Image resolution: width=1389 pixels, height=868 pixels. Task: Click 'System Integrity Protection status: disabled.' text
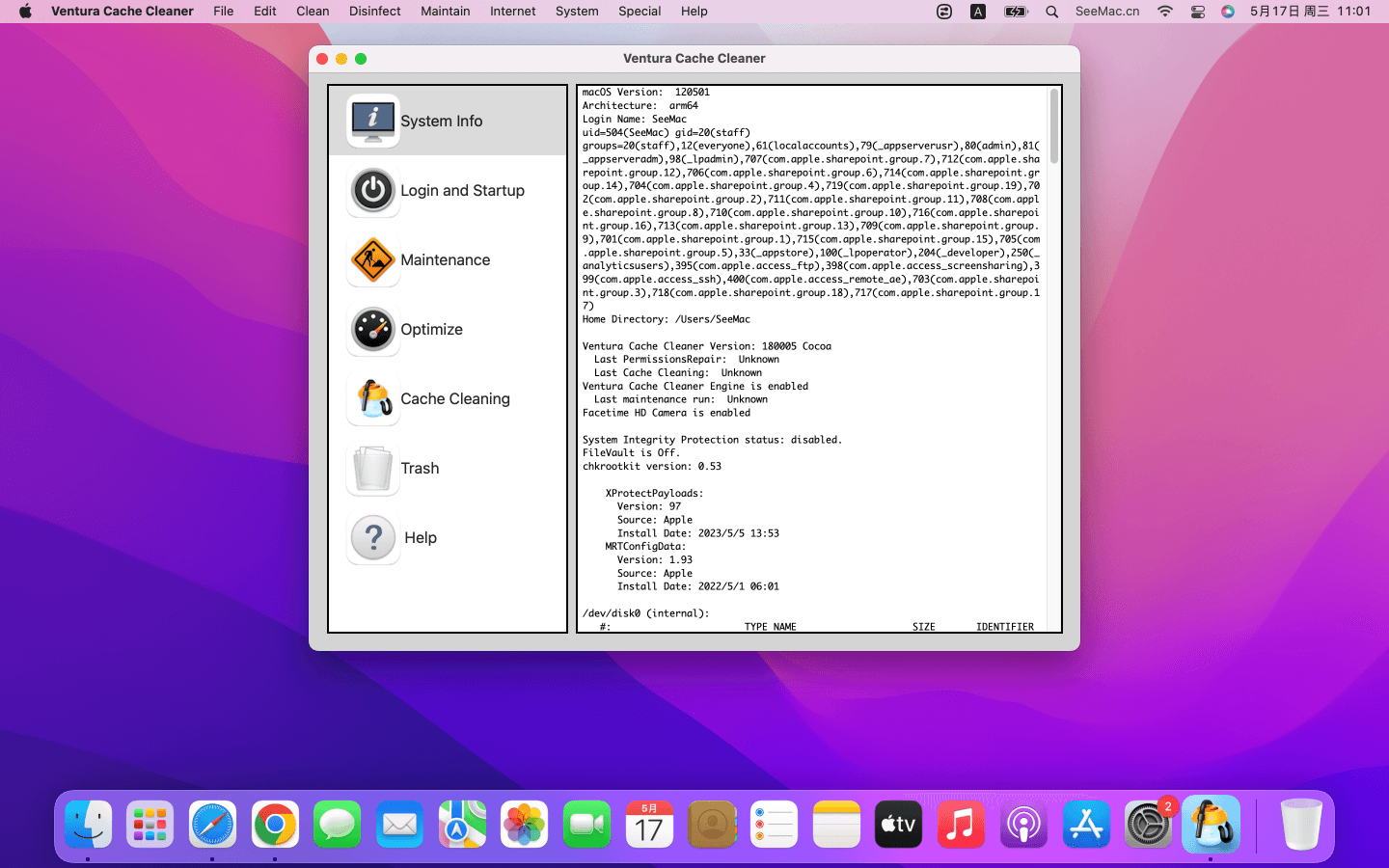point(713,440)
